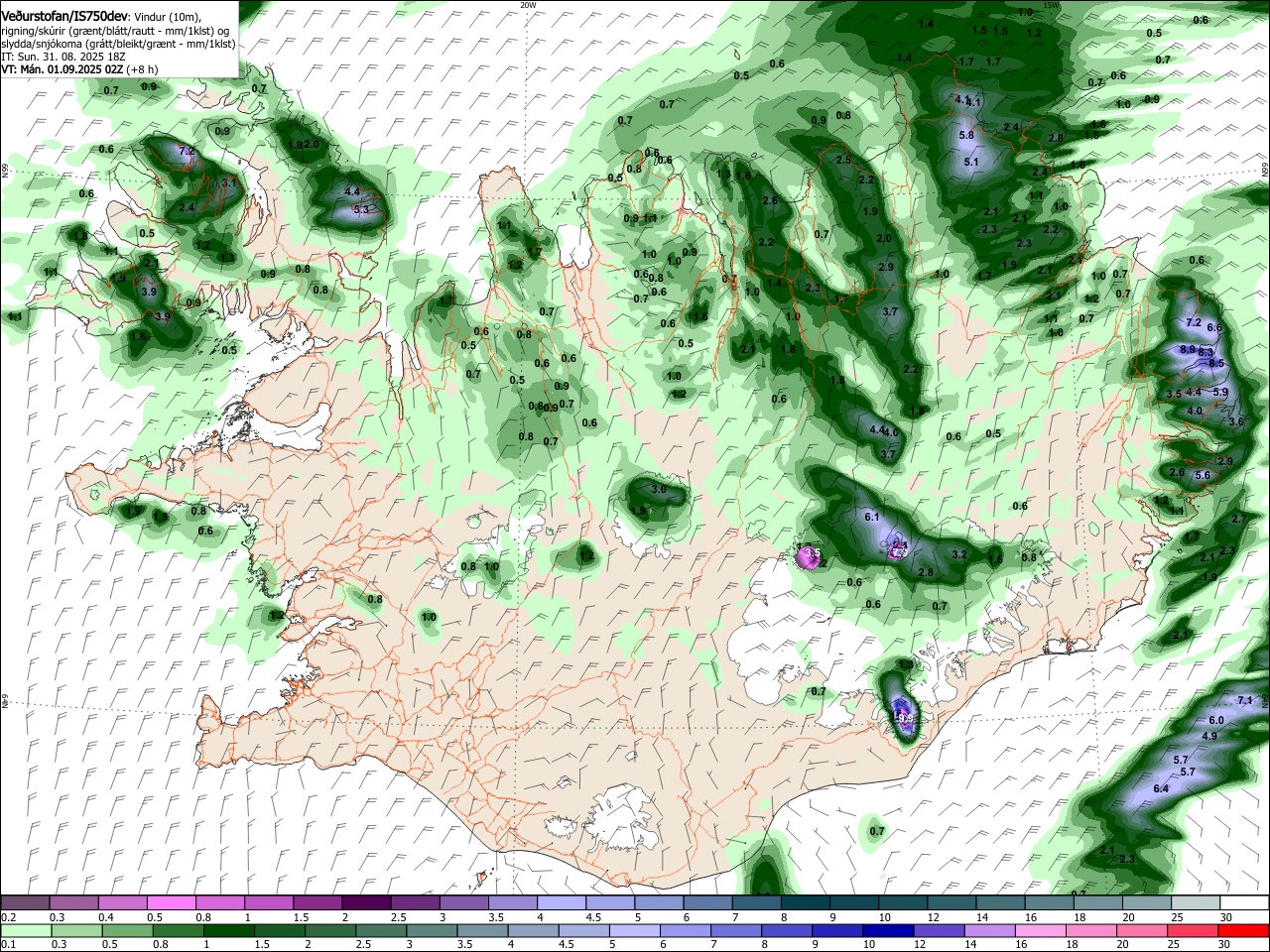
Task: Pick the pale green 0.1 swatch in lower legend
Action: coord(26,930)
